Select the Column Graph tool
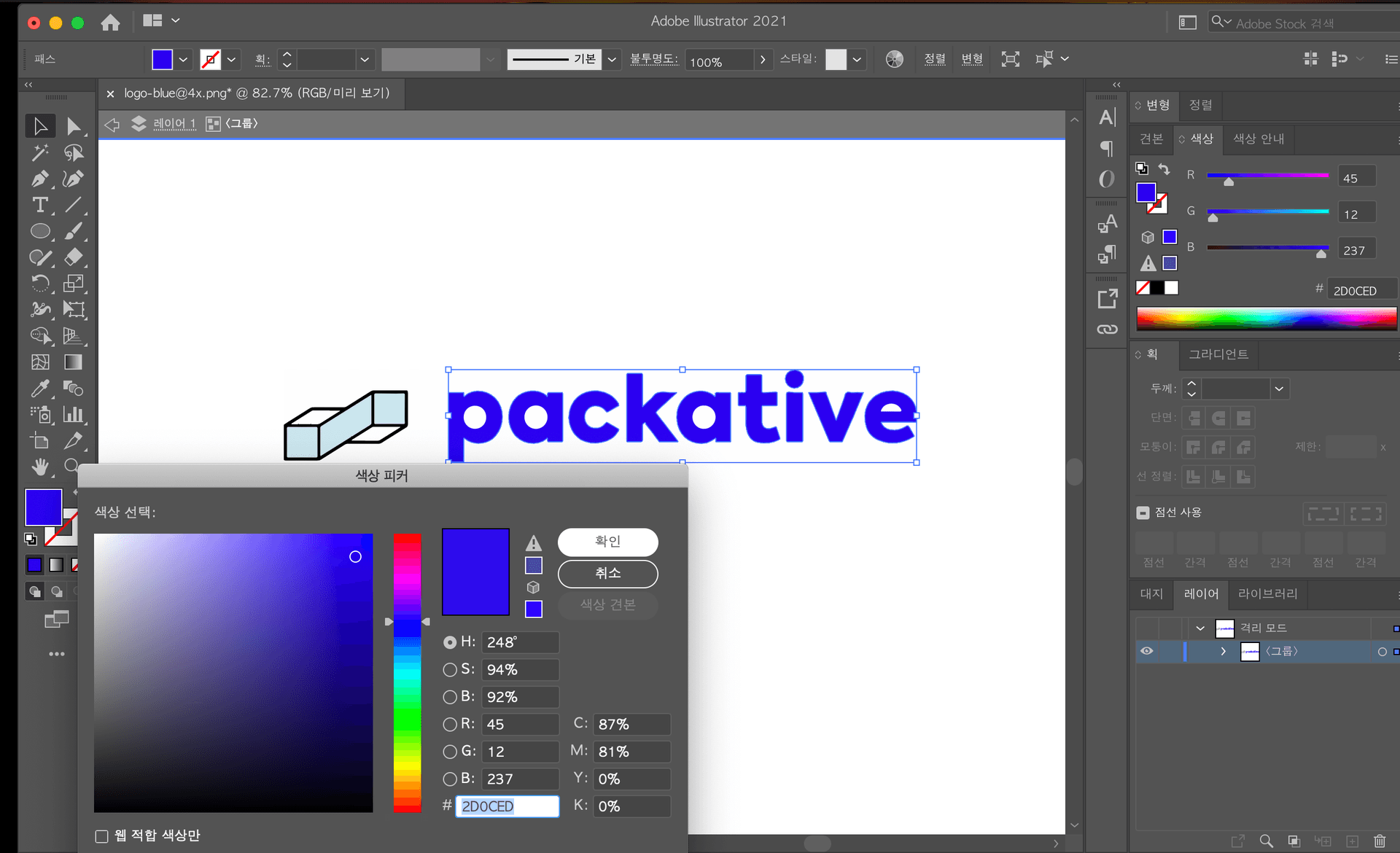This screenshot has width=1400, height=853. point(73,415)
